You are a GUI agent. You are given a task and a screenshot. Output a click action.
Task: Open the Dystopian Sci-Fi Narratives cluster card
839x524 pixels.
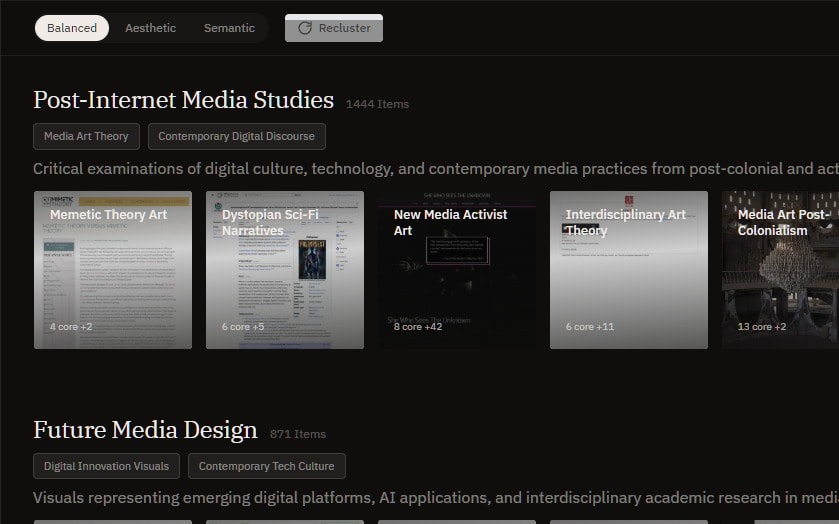point(285,270)
